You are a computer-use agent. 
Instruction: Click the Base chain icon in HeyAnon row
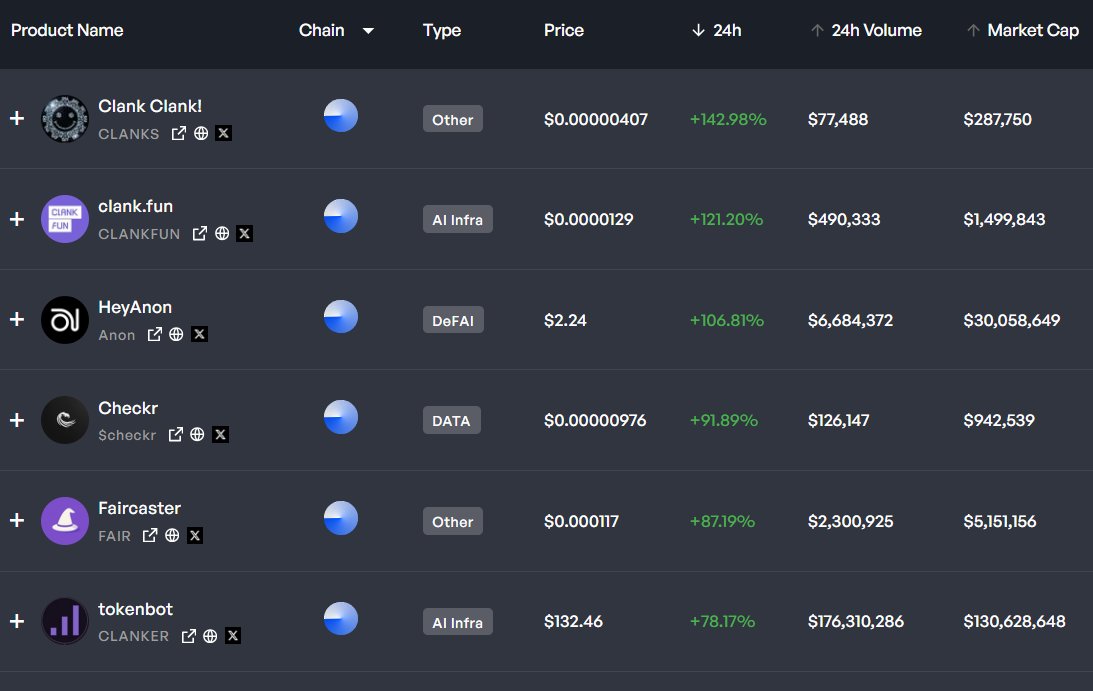[341, 317]
